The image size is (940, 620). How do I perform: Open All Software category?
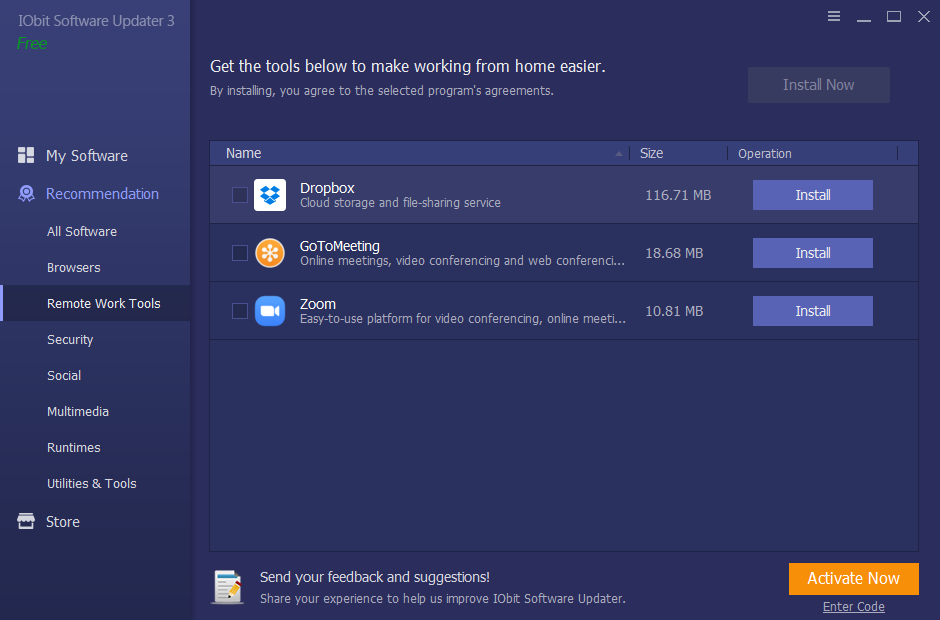[x=82, y=231]
